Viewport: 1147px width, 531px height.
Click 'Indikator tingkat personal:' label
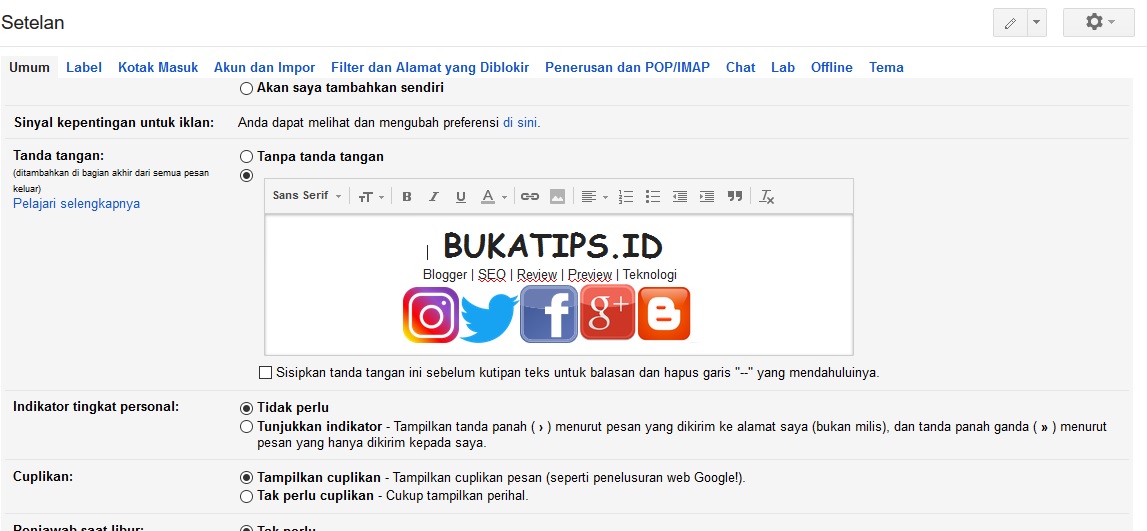[96, 407]
